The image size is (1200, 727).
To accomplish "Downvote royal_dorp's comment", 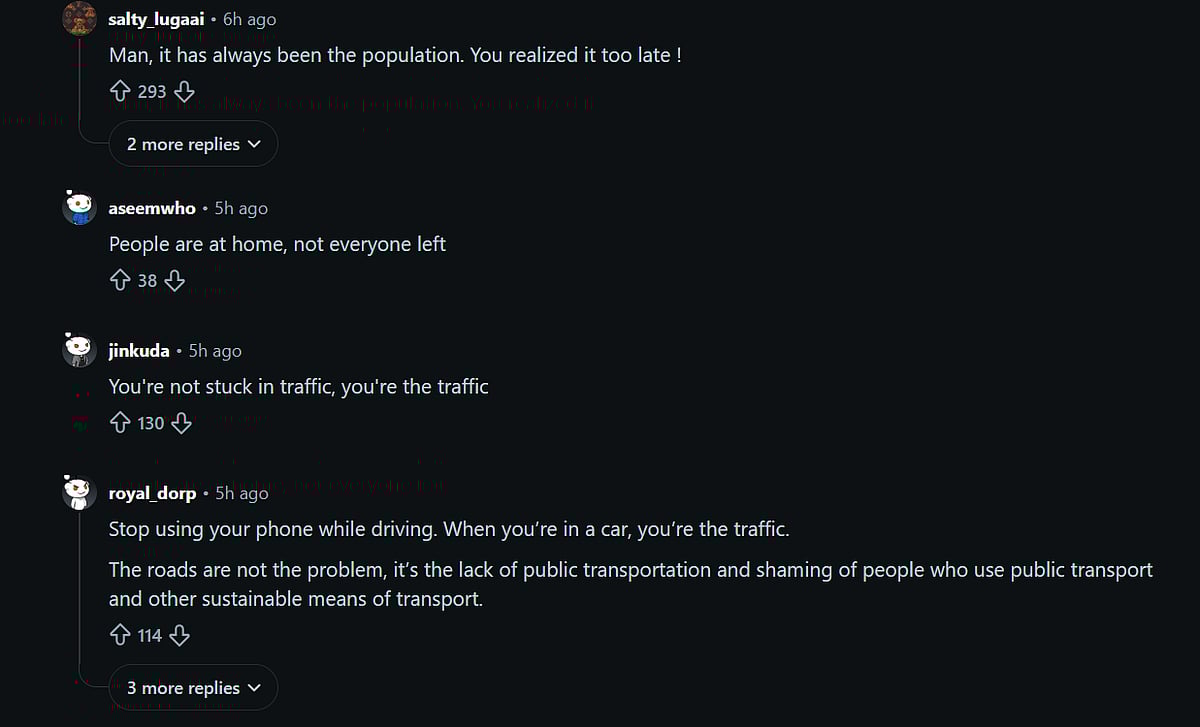I will (x=180, y=635).
